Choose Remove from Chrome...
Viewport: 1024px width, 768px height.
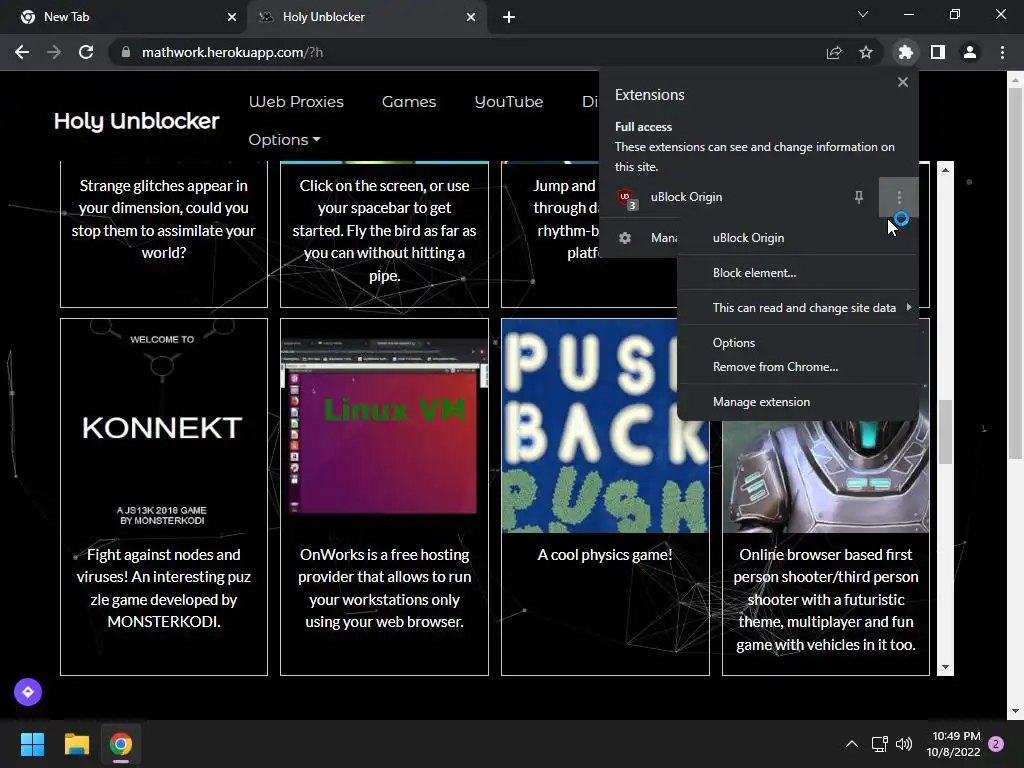tap(797, 367)
